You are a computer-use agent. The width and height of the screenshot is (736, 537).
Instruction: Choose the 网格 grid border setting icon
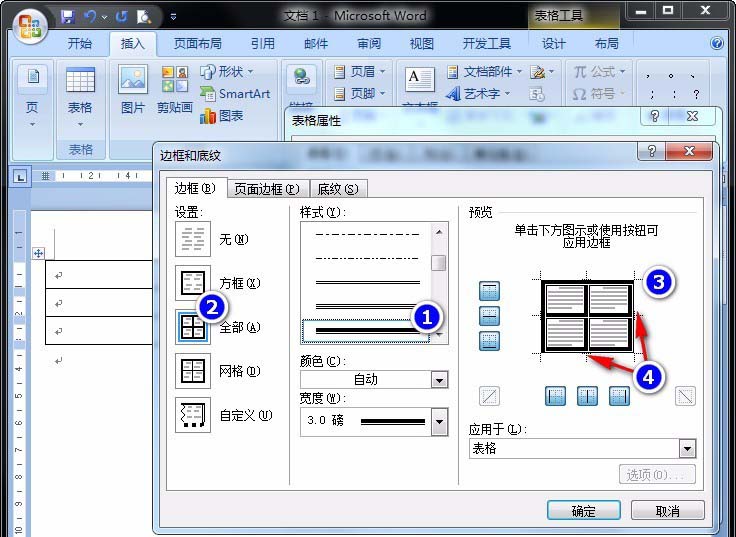pyautogui.click(x=193, y=371)
